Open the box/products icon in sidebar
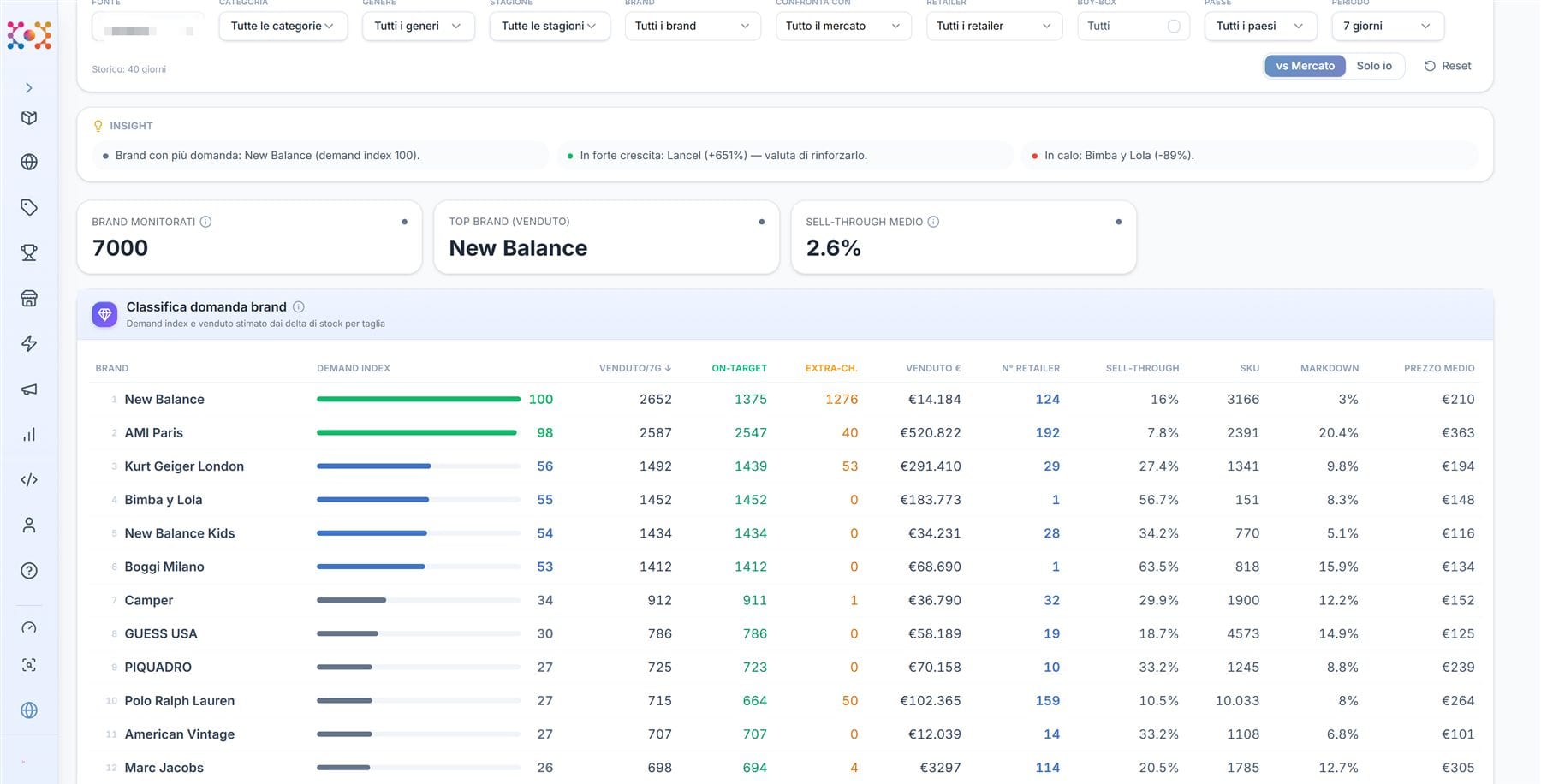The width and height of the screenshot is (1541, 784). click(29, 117)
